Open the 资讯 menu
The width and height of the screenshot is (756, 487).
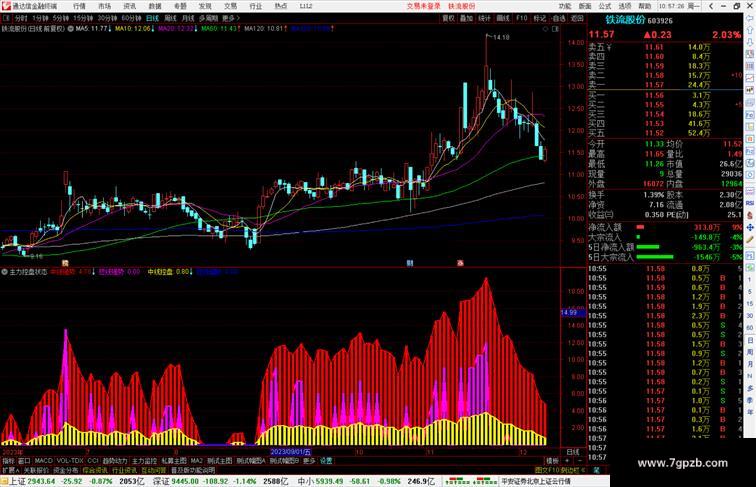(129, 6)
